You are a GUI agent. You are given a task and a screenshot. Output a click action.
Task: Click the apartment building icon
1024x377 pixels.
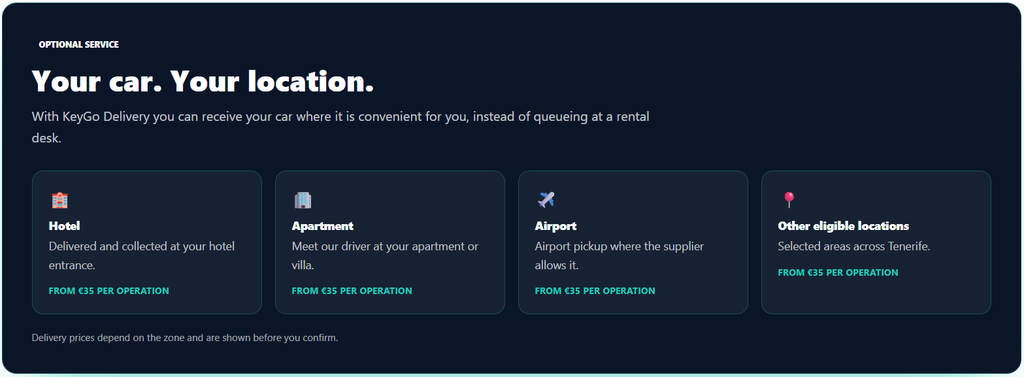pyautogui.click(x=302, y=200)
